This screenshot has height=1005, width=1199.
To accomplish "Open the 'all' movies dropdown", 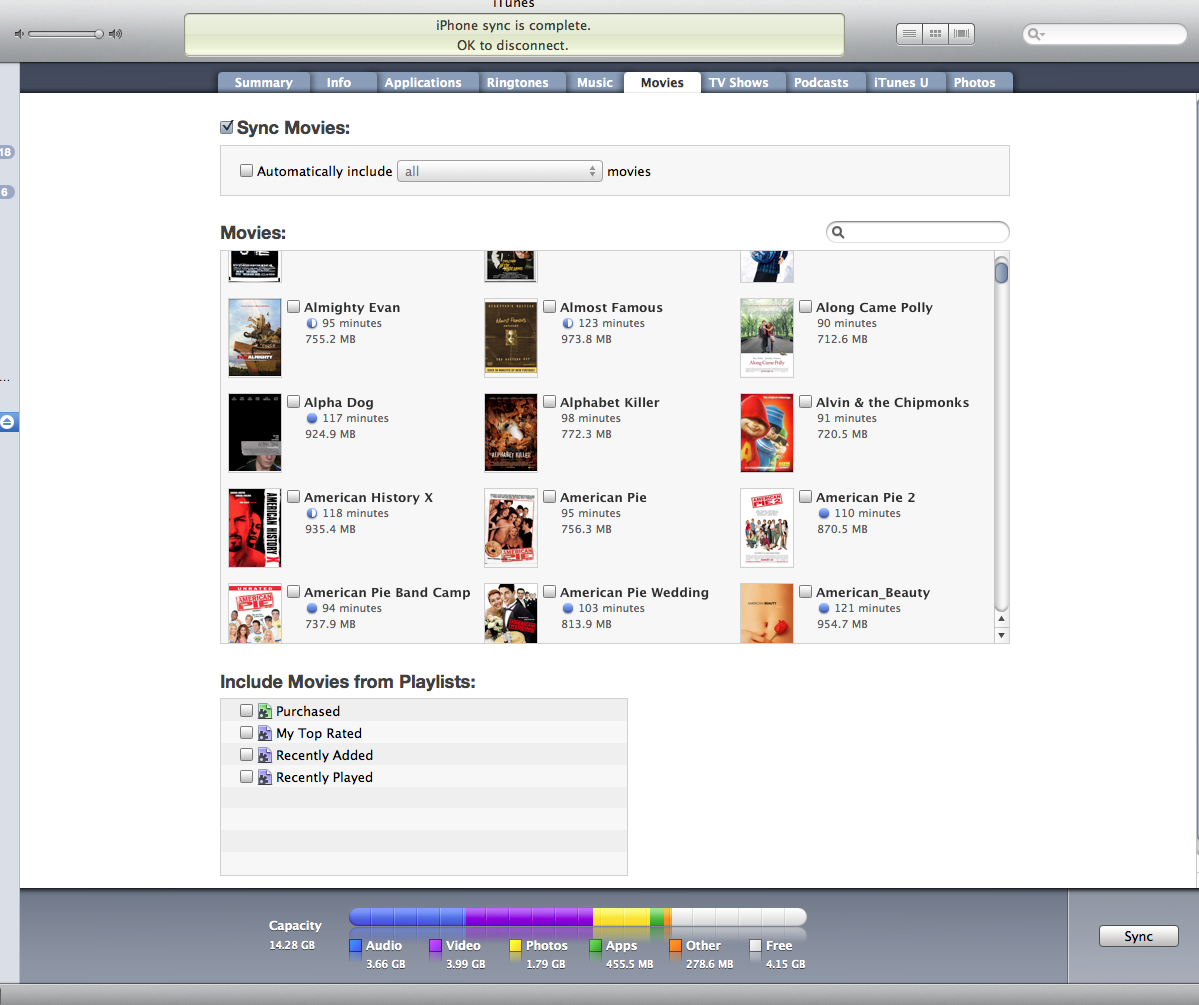I will tap(500, 171).
